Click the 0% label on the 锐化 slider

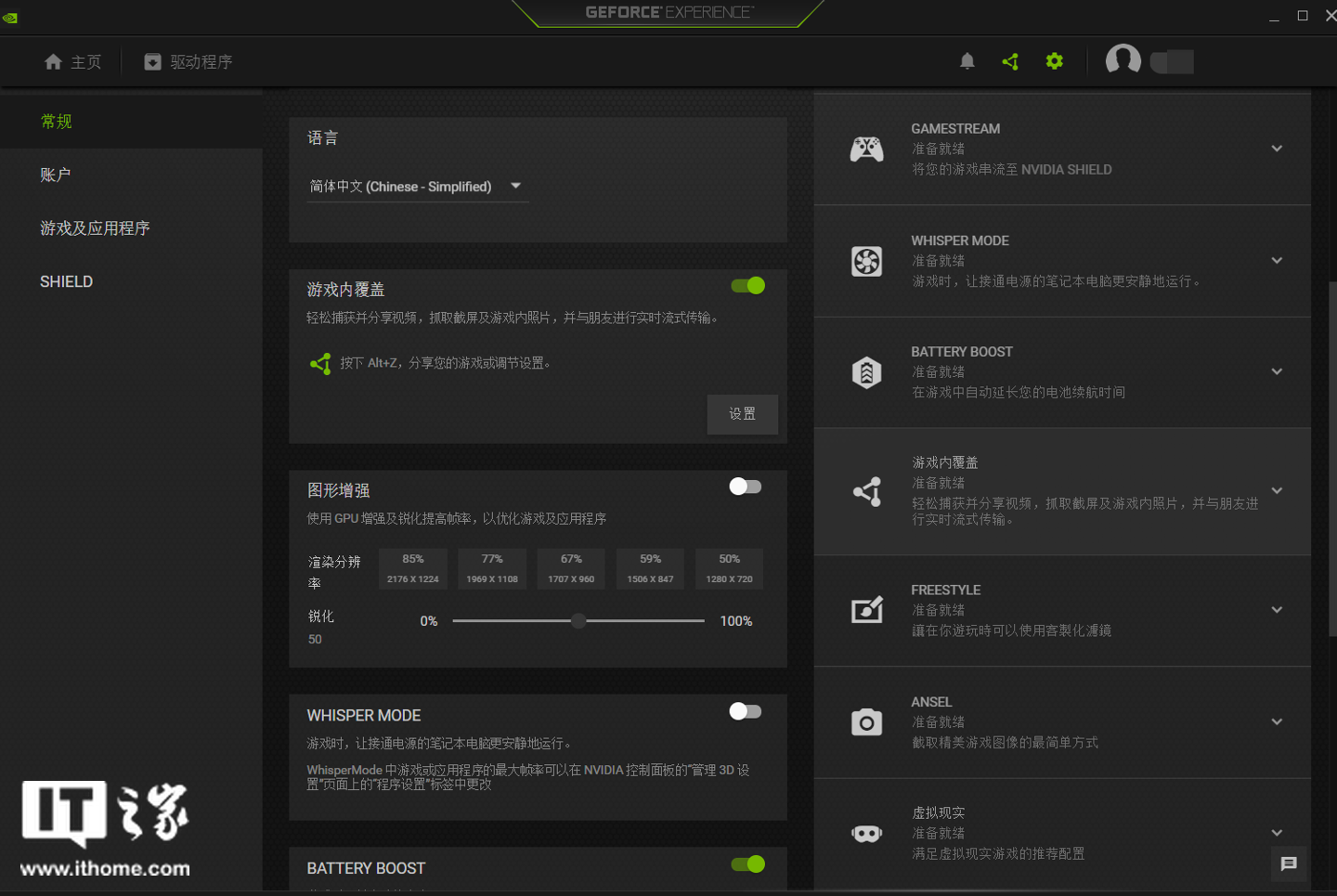tap(429, 621)
